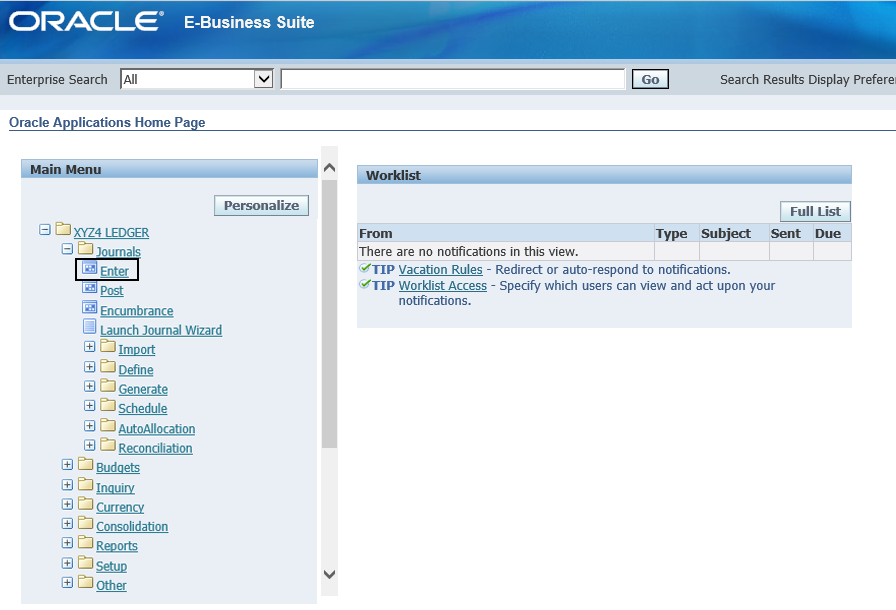Click the Oracle logo

86,21
